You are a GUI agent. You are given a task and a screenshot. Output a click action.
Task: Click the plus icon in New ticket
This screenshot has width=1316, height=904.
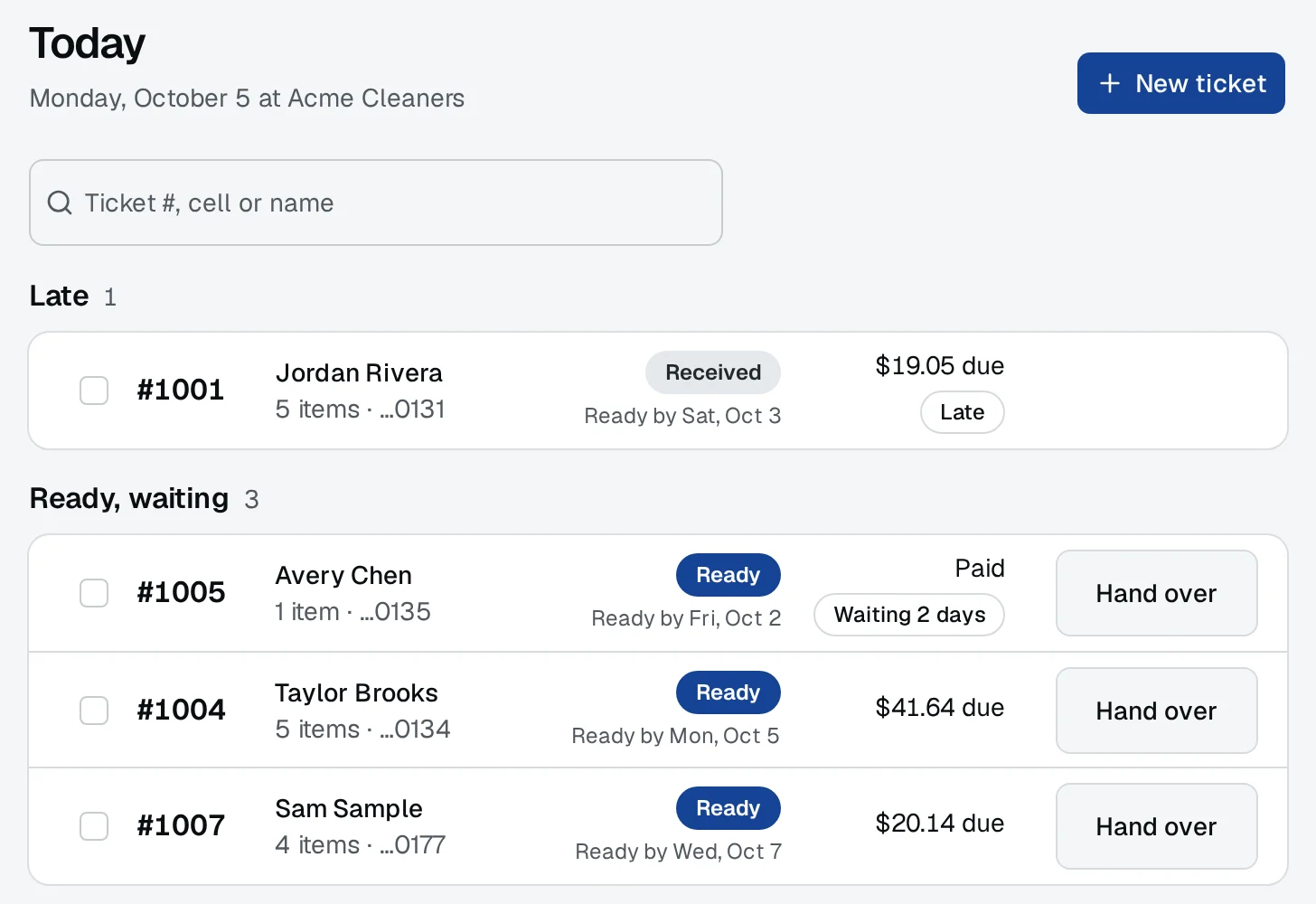(x=1109, y=83)
